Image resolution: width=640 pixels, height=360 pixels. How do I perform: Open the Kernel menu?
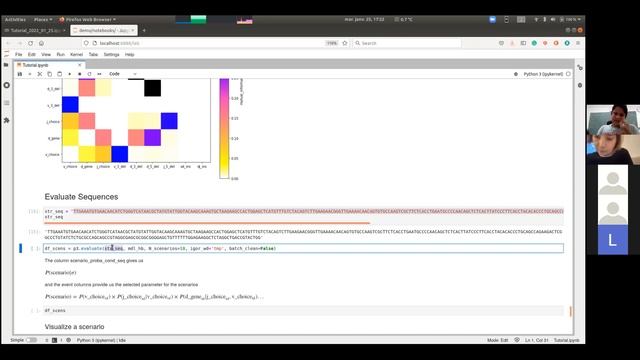[76, 54]
